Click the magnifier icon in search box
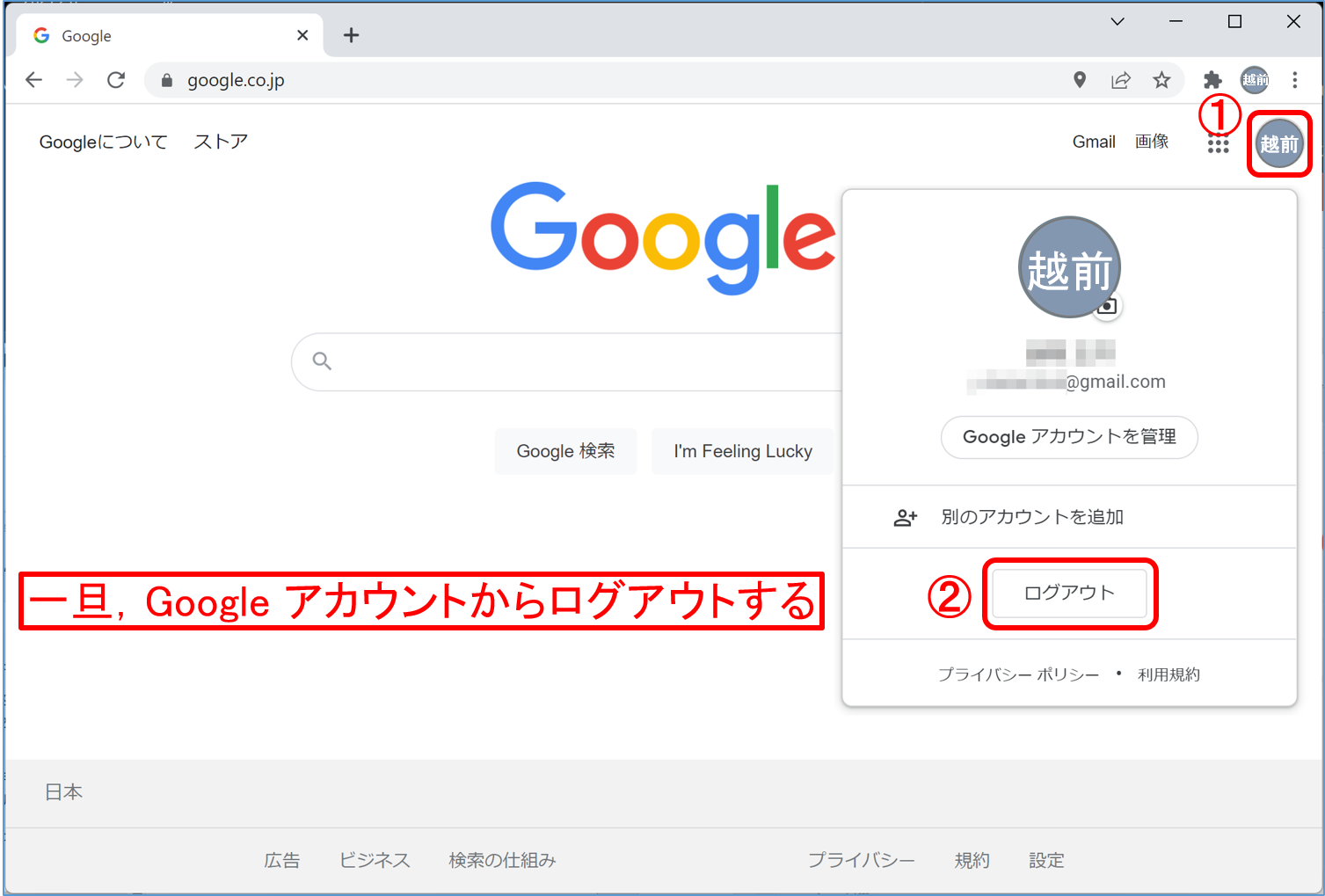This screenshot has width=1325, height=896. click(322, 361)
